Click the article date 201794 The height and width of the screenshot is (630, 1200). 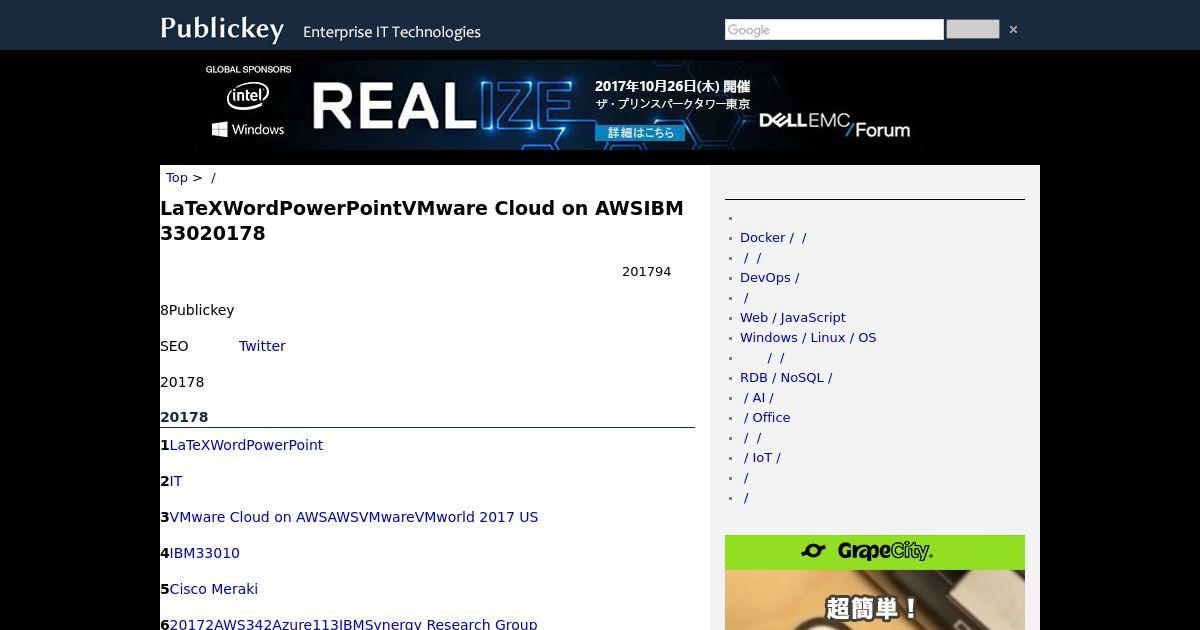point(647,272)
